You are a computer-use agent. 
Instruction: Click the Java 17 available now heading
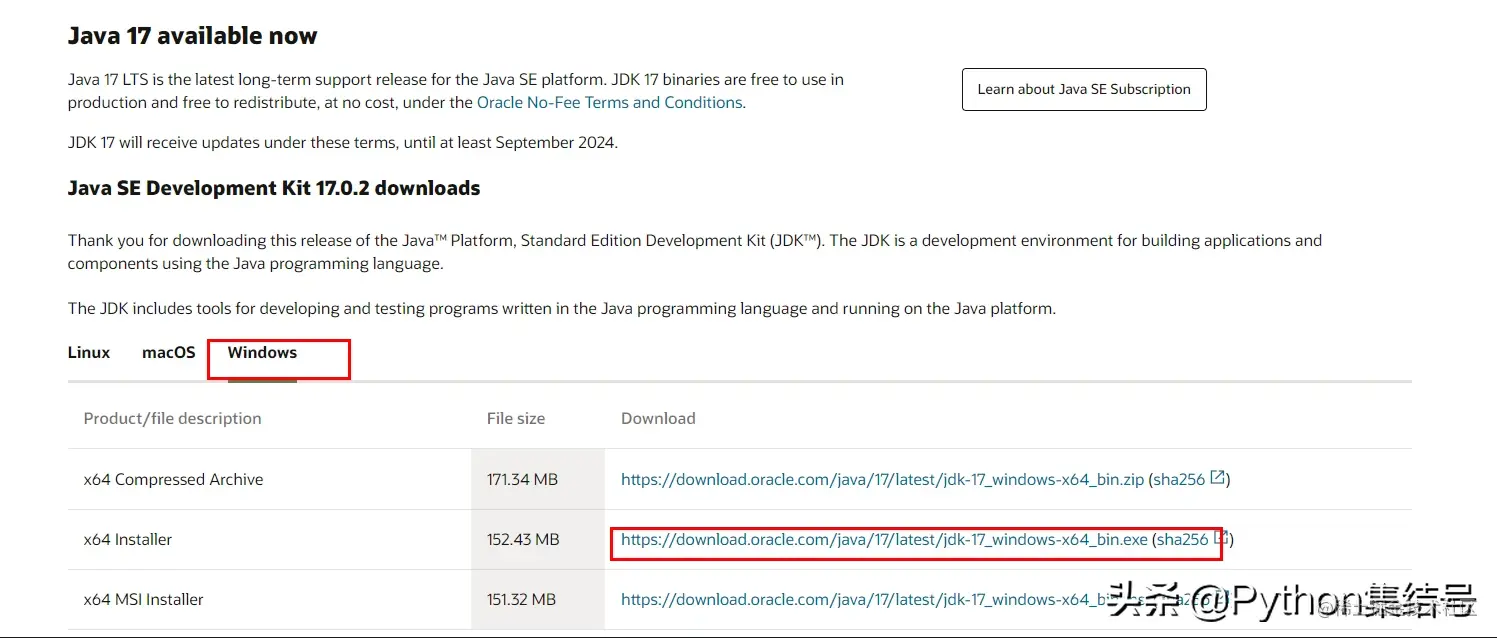tap(192, 35)
